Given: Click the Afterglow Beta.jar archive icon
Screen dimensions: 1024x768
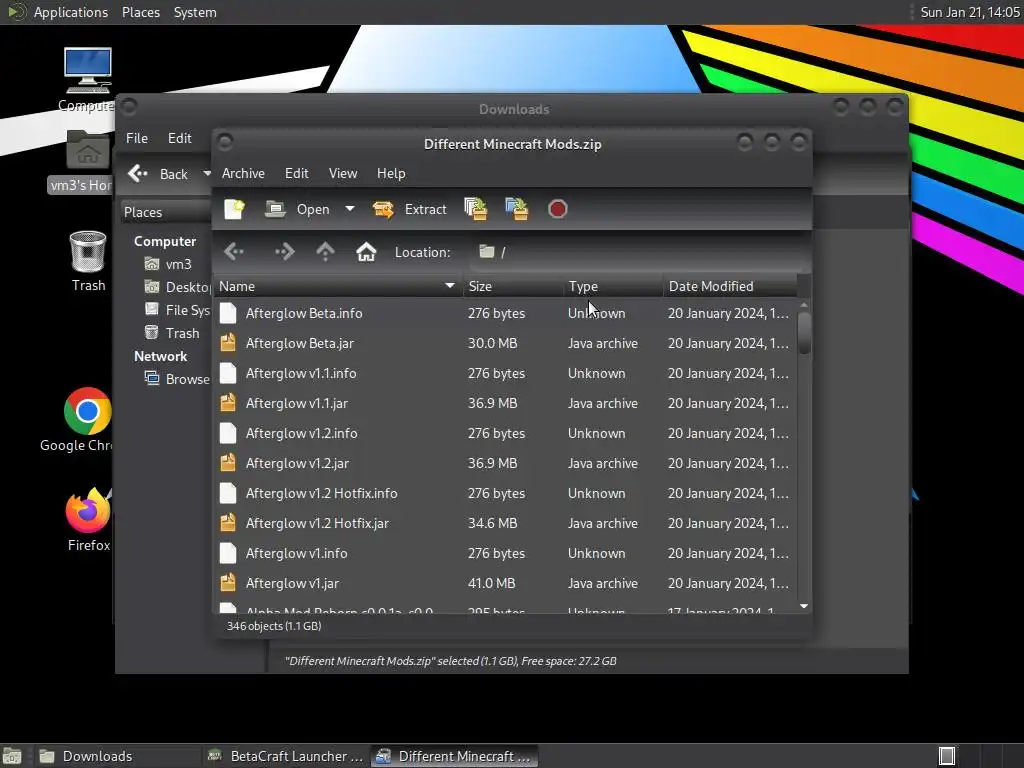Looking at the screenshot, I should pyautogui.click(x=227, y=343).
